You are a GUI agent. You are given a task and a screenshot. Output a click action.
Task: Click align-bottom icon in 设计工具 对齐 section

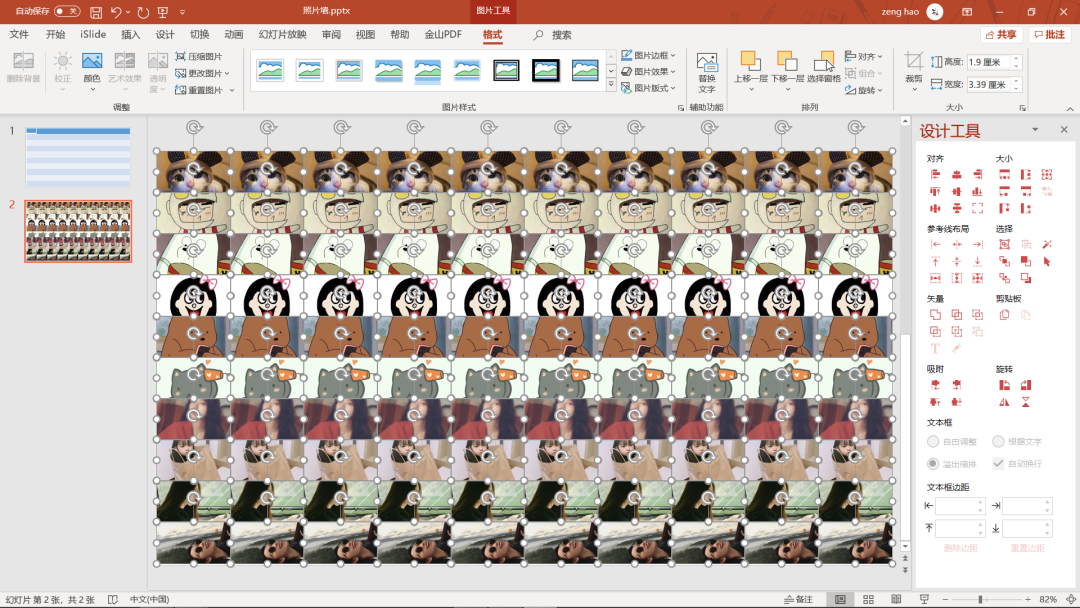click(977, 191)
